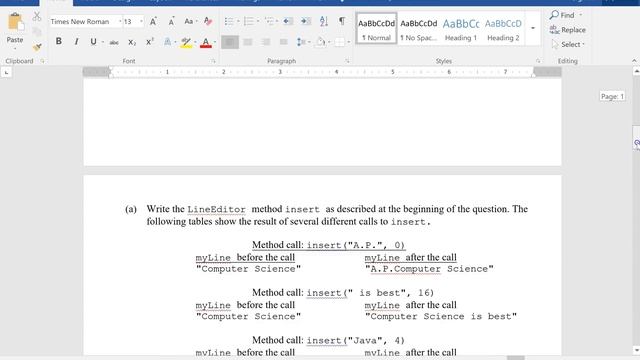Screen dimensions: 640x360
Task: Show or hide paragraph marks
Action: [342, 20]
